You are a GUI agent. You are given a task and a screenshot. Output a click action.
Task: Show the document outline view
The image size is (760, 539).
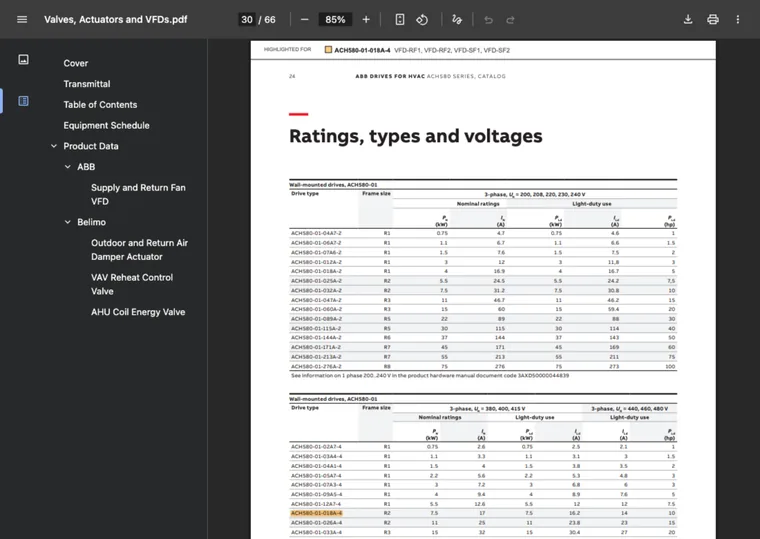23,101
